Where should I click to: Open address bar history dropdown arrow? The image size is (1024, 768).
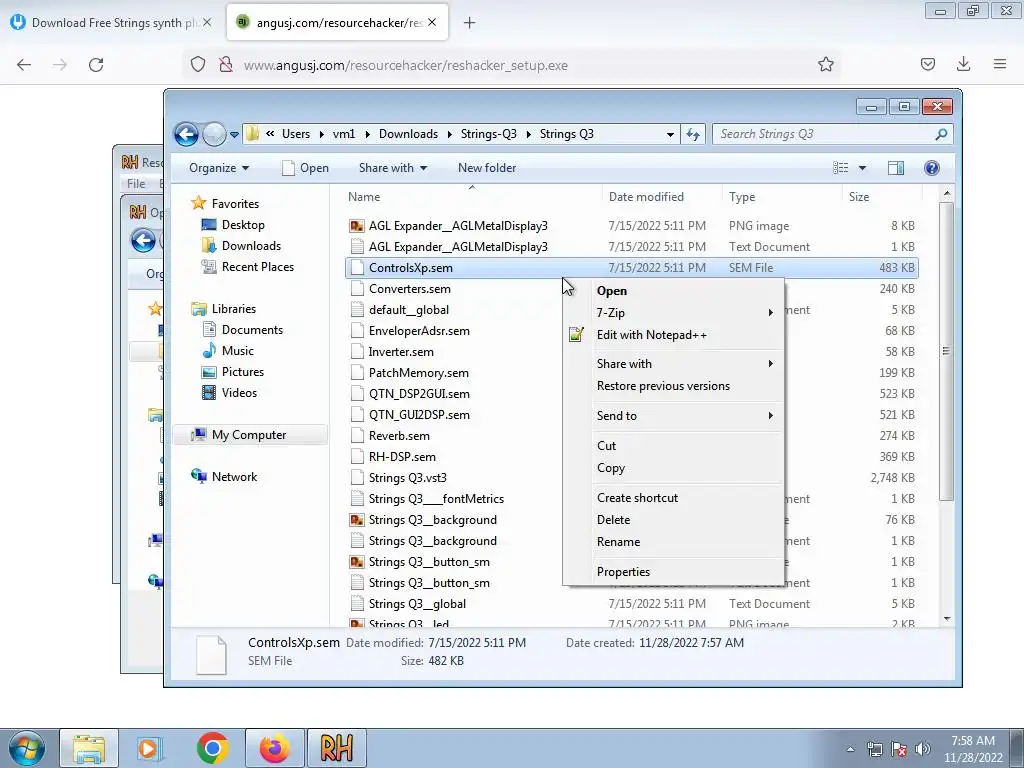click(670, 135)
